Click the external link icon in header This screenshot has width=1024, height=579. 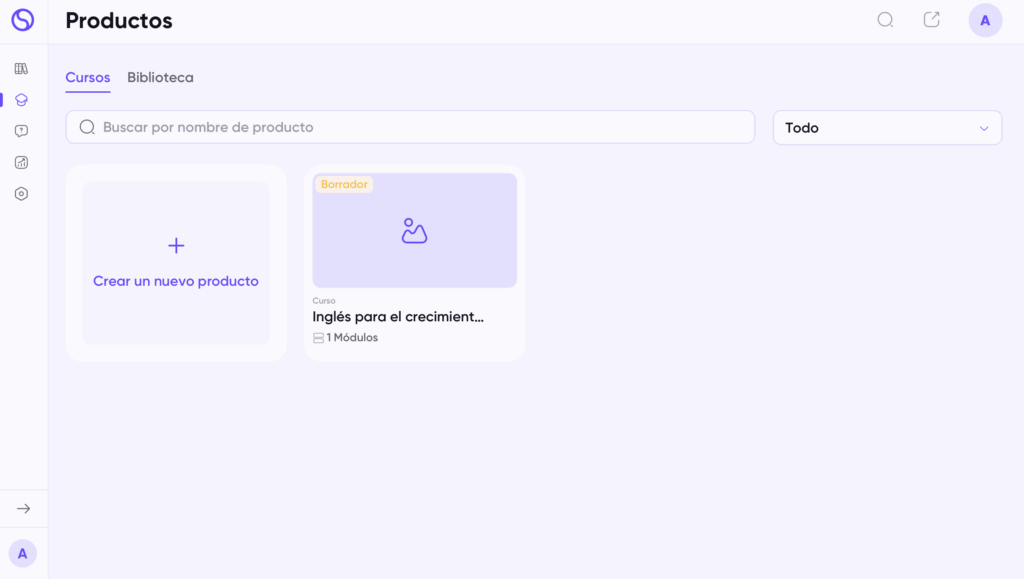click(931, 20)
